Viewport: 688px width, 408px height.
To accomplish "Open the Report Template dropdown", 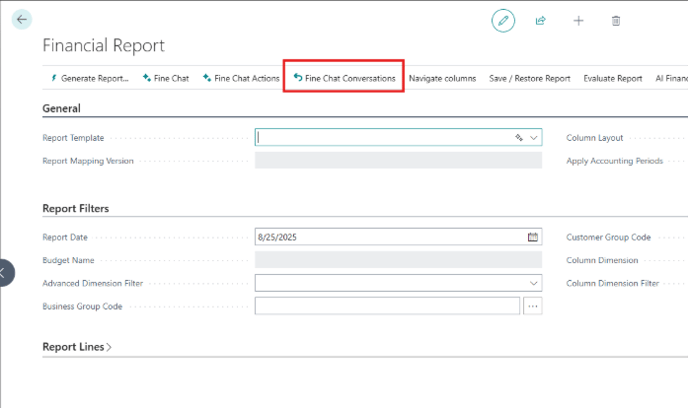I will (534, 138).
